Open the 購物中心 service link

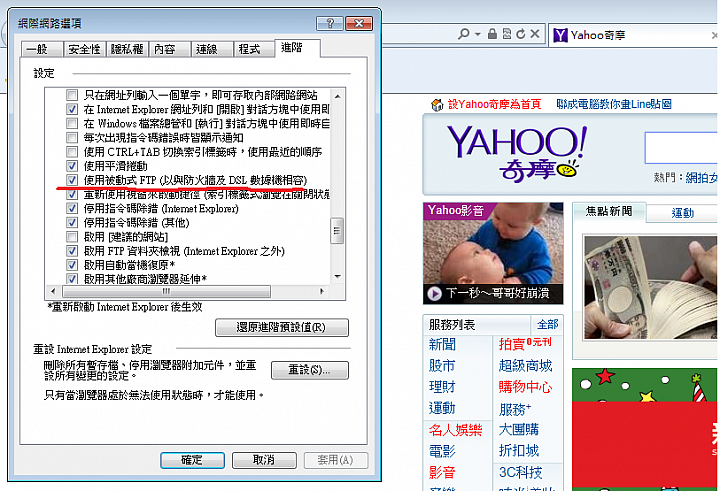pos(525,387)
